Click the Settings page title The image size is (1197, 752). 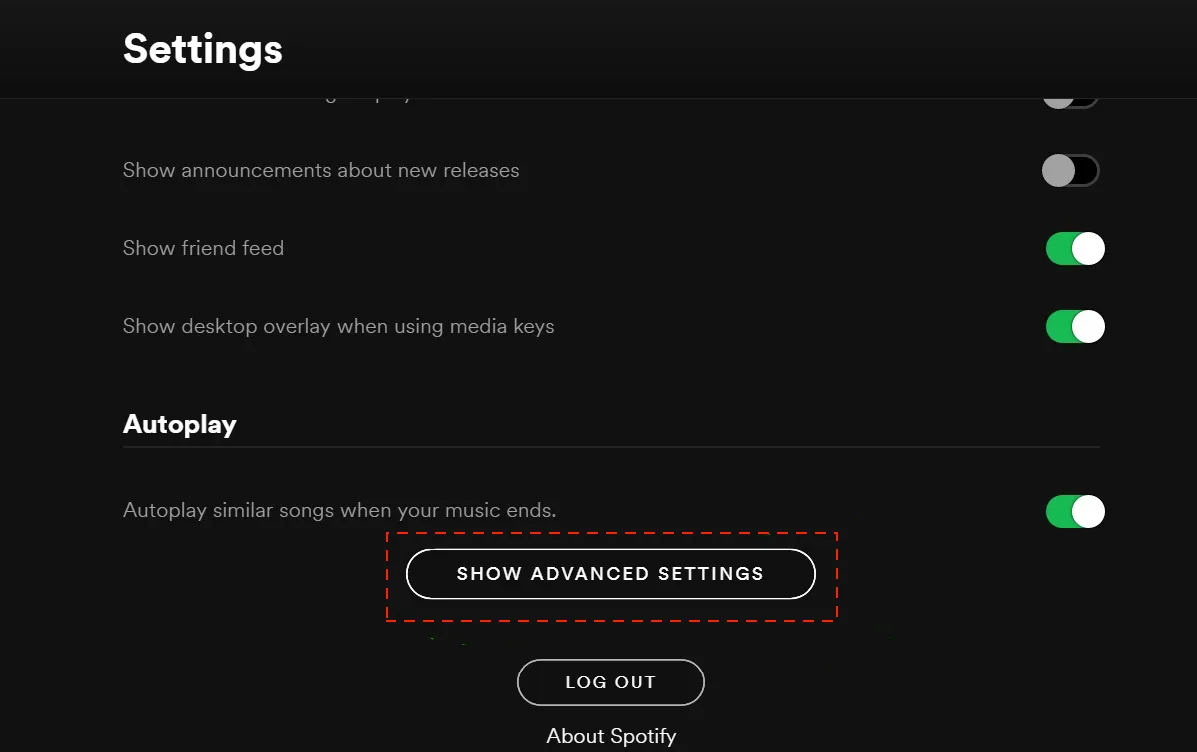pyautogui.click(x=202, y=49)
